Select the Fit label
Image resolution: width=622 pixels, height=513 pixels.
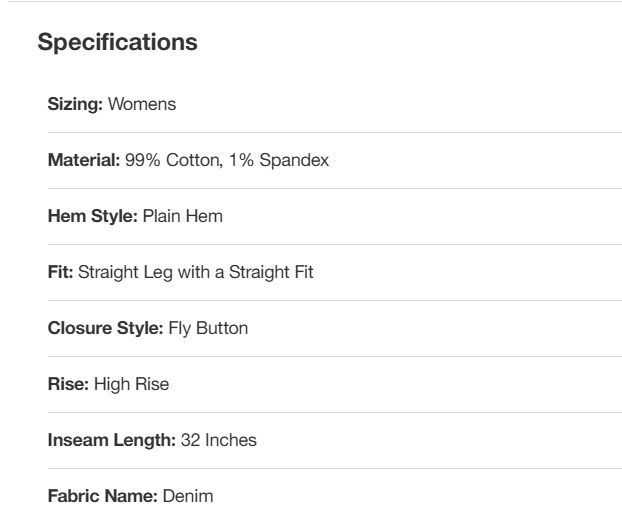[x=60, y=272]
